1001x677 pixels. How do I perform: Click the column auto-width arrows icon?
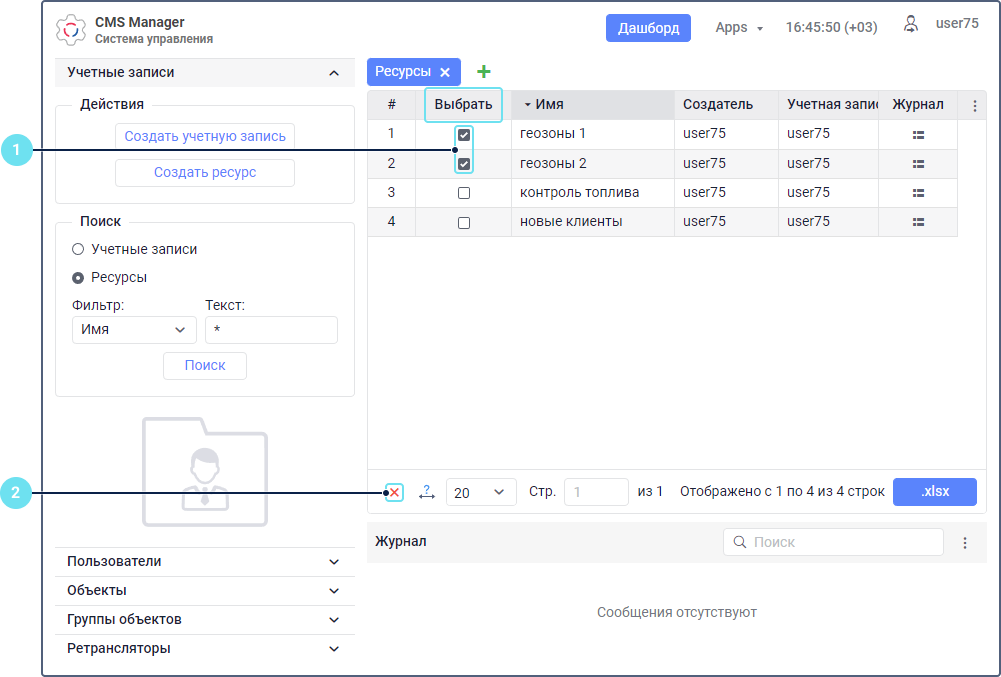(x=427, y=492)
